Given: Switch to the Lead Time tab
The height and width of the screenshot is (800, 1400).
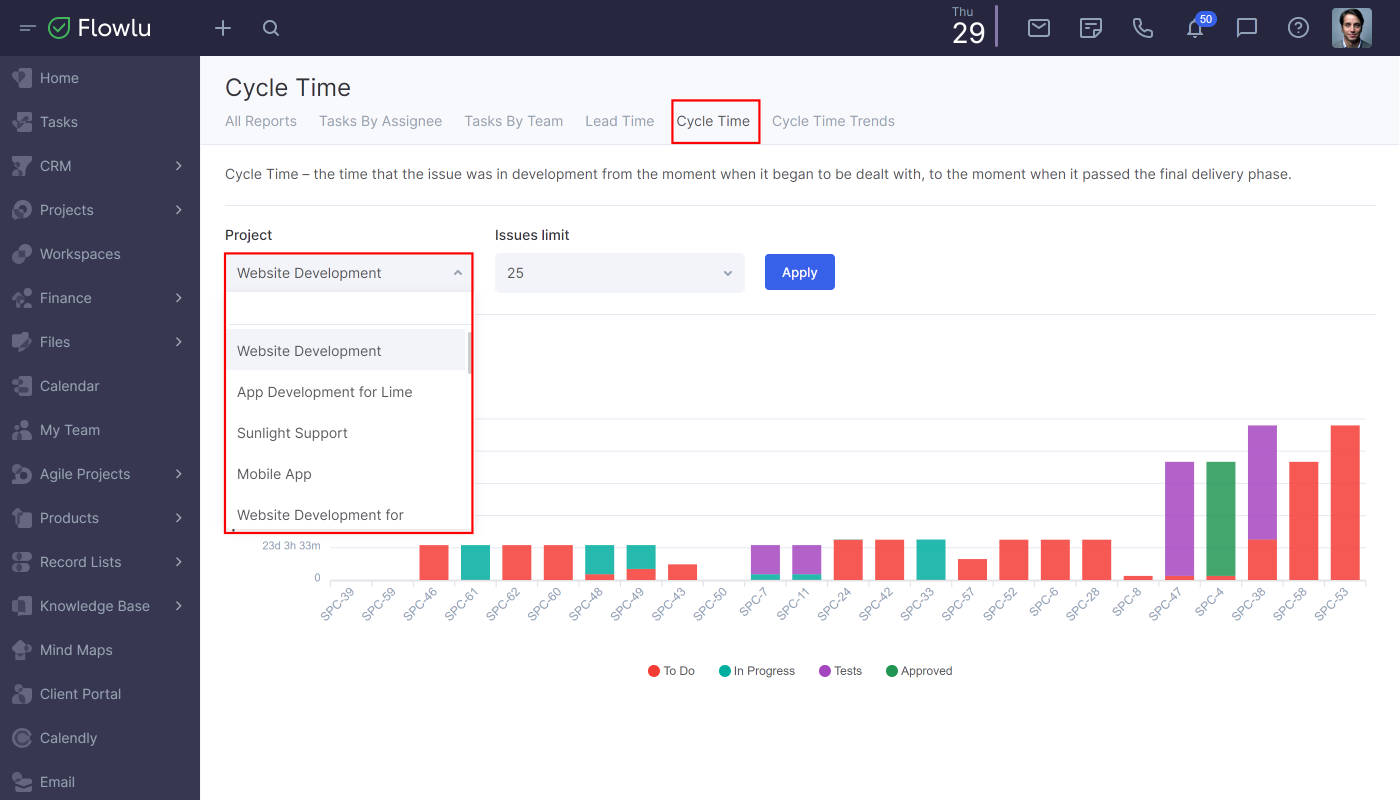Looking at the screenshot, I should pos(619,121).
